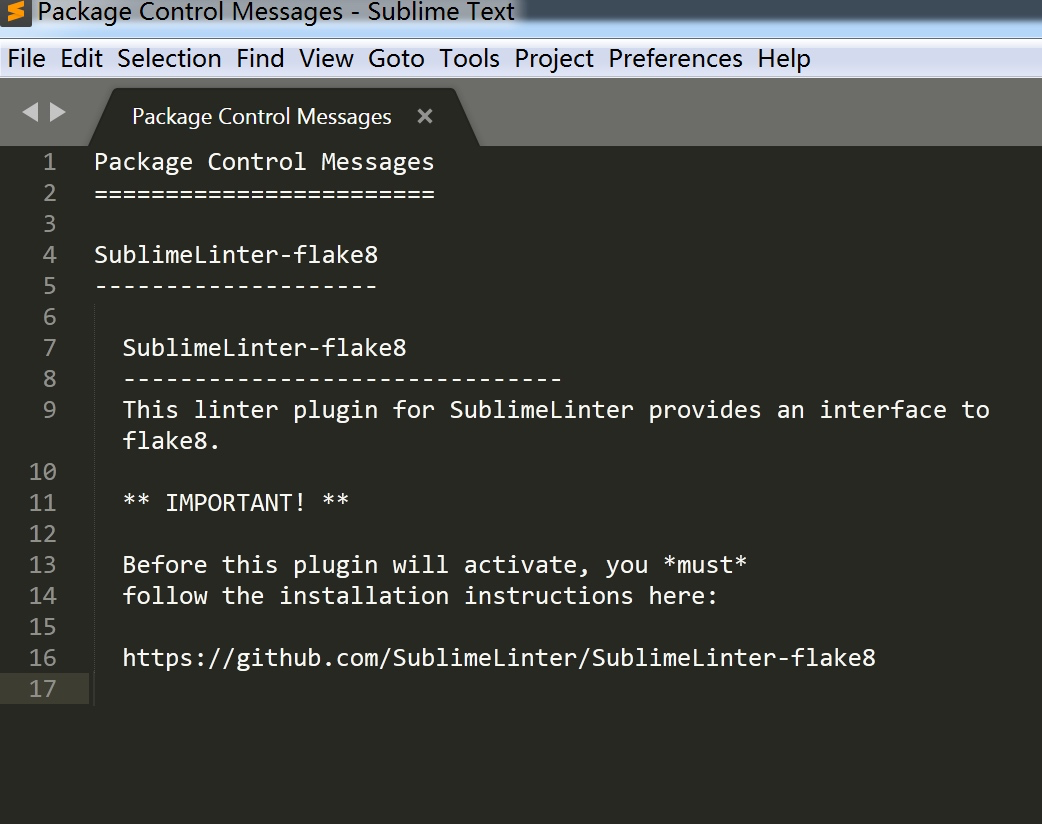Open the Project menu
Image resolution: width=1042 pixels, height=824 pixels.
pyautogui.click(x=554, y=58)
